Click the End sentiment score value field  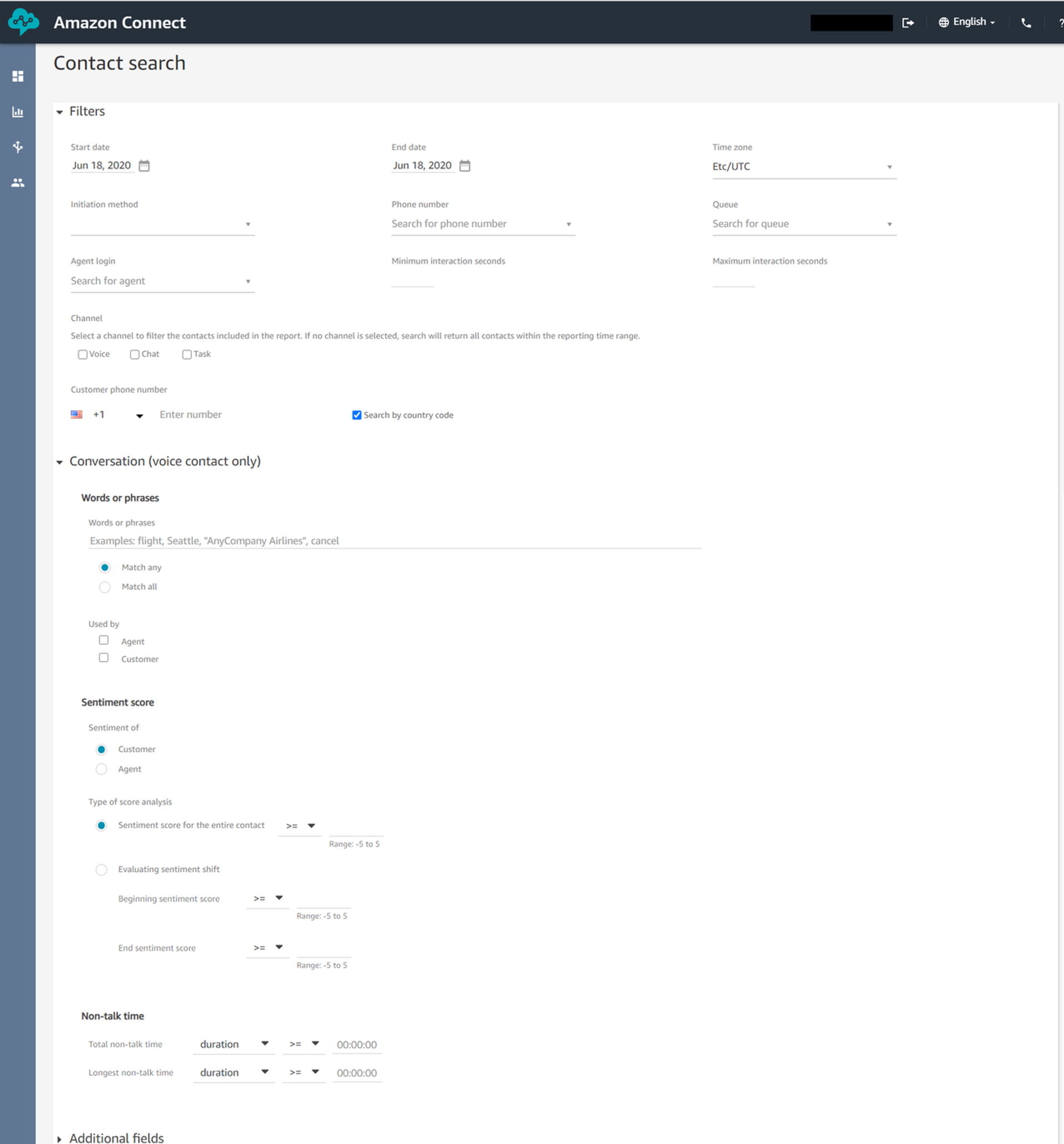324,948
